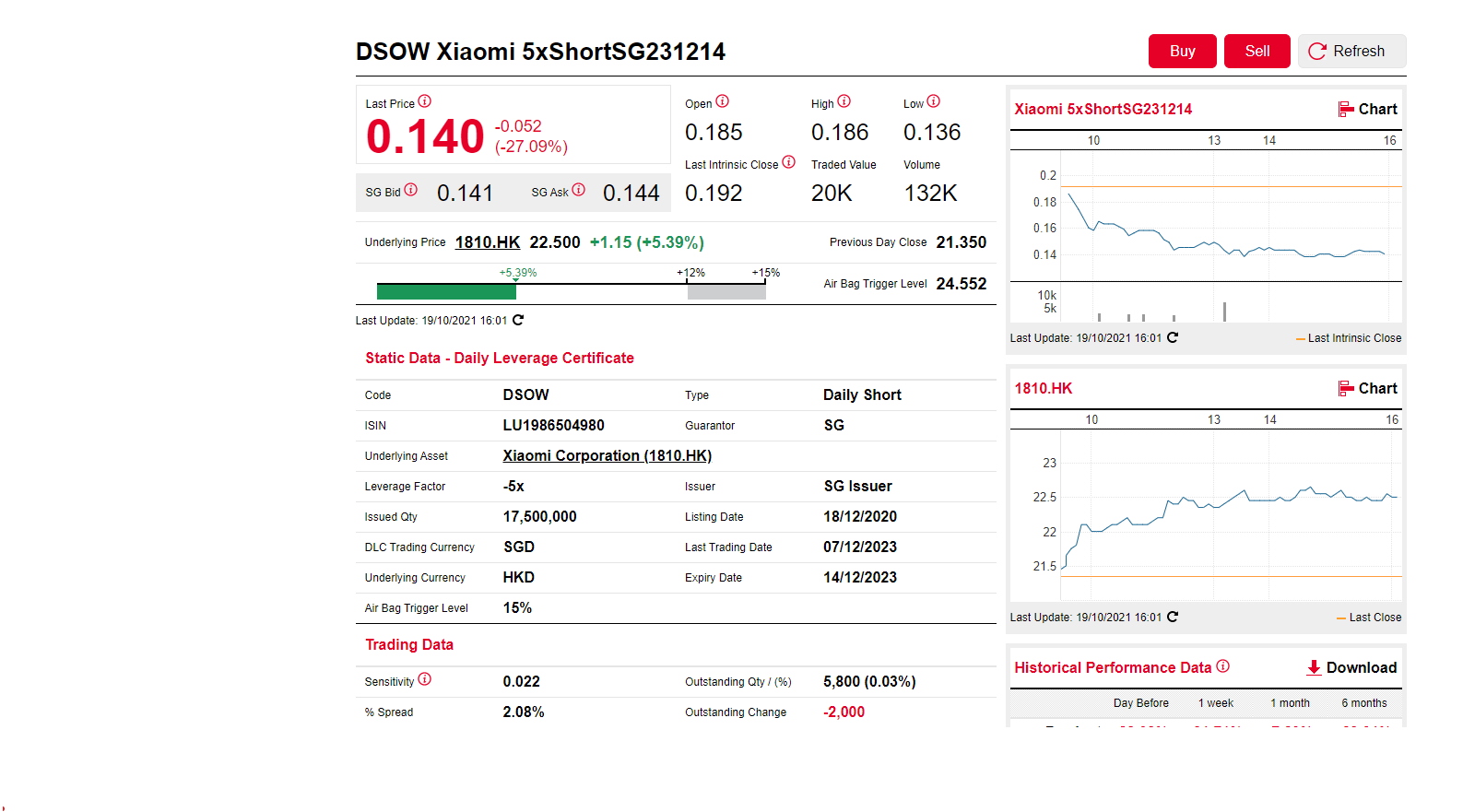Click the % Spread value 2.08%
1463x812 pixels.
[x=524, y=712]
